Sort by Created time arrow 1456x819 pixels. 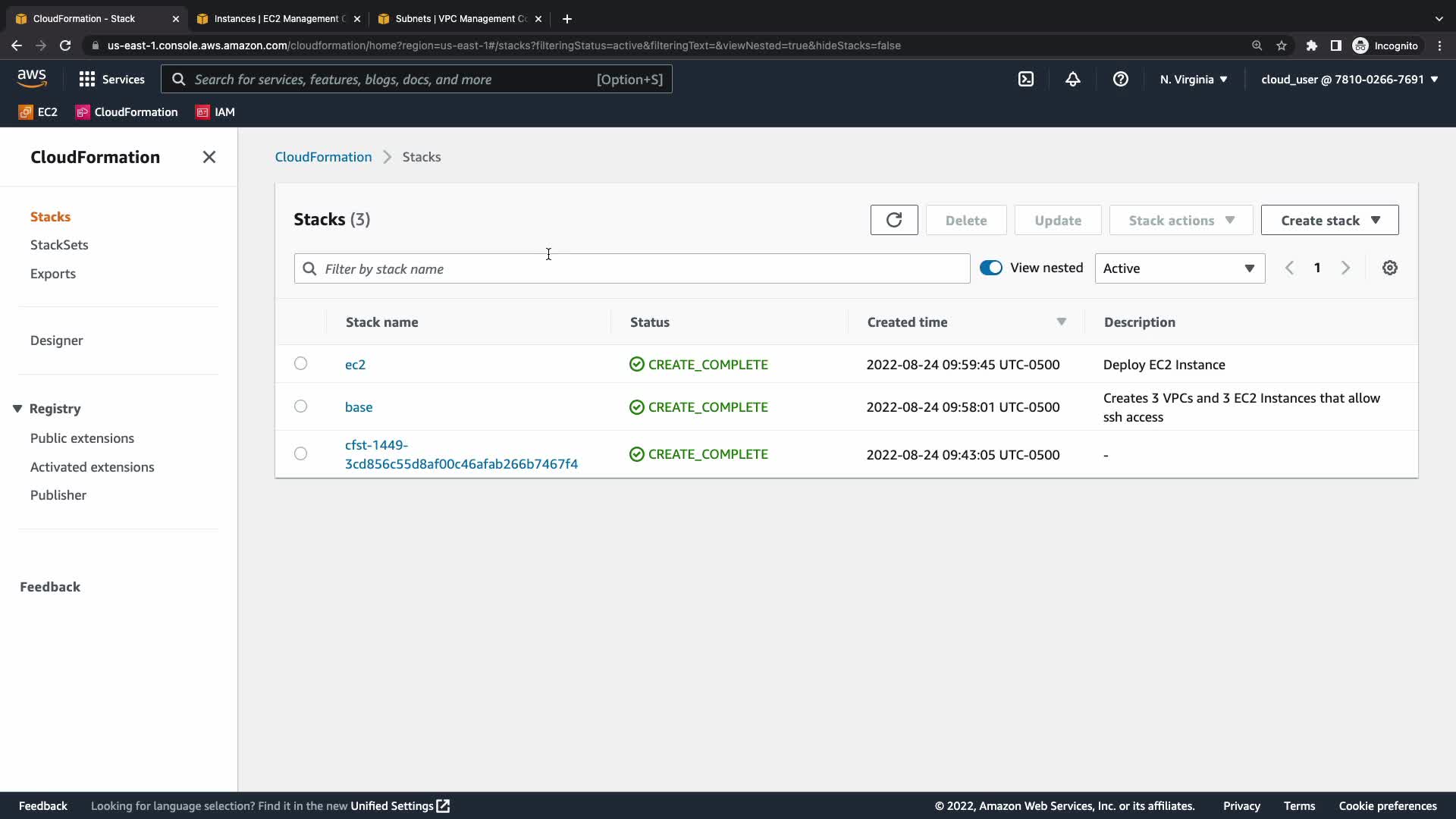(x=1061, y=322)
